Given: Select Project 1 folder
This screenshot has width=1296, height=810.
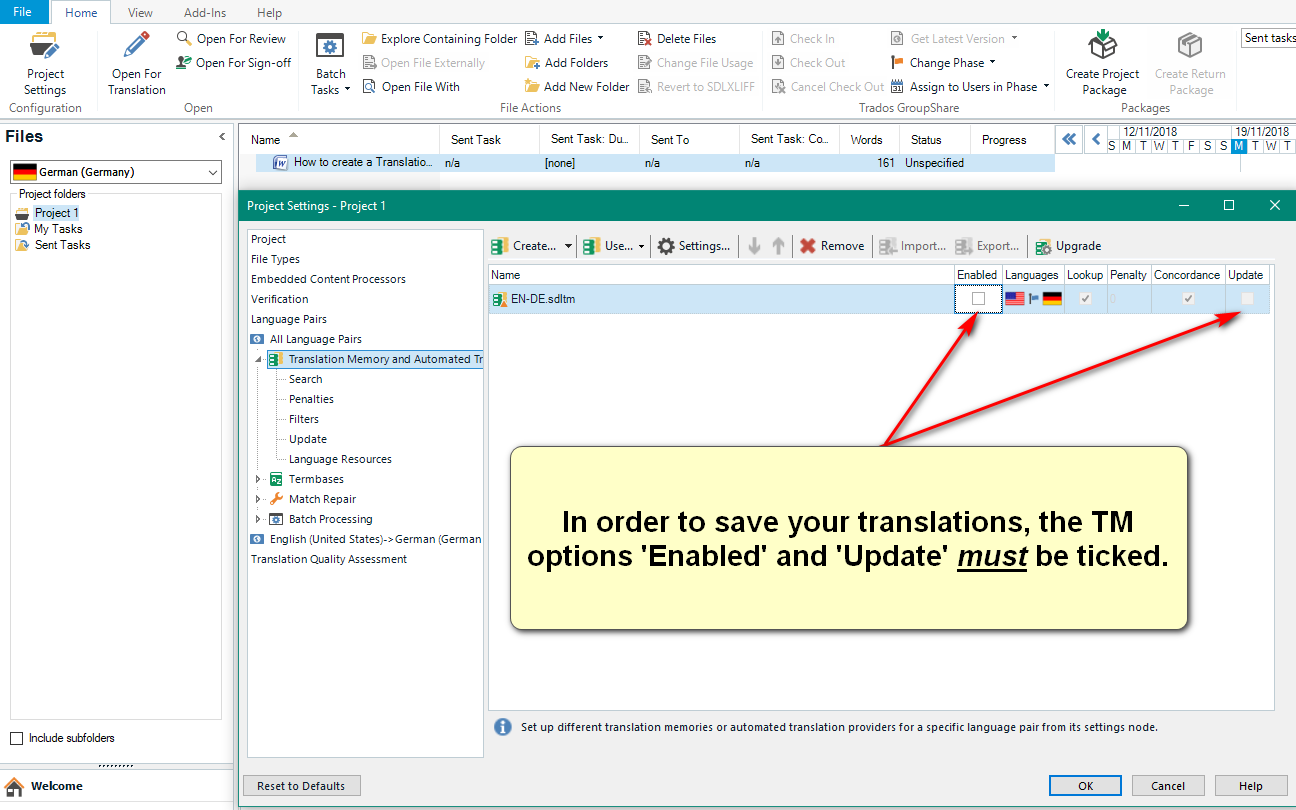Looking at the screenshot, I should coord(56,213).
